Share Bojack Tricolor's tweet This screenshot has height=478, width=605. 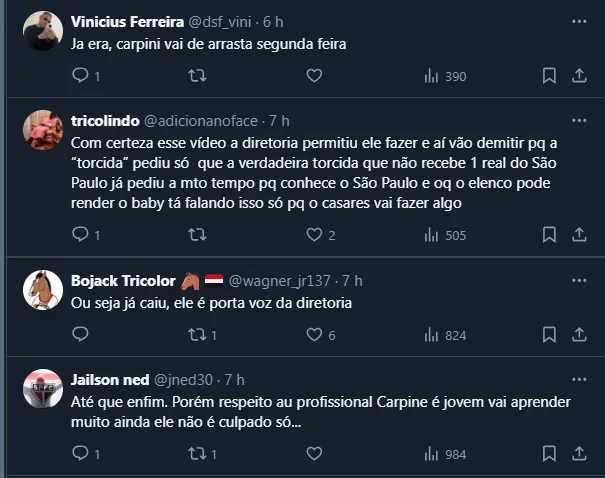click(579, 335)
